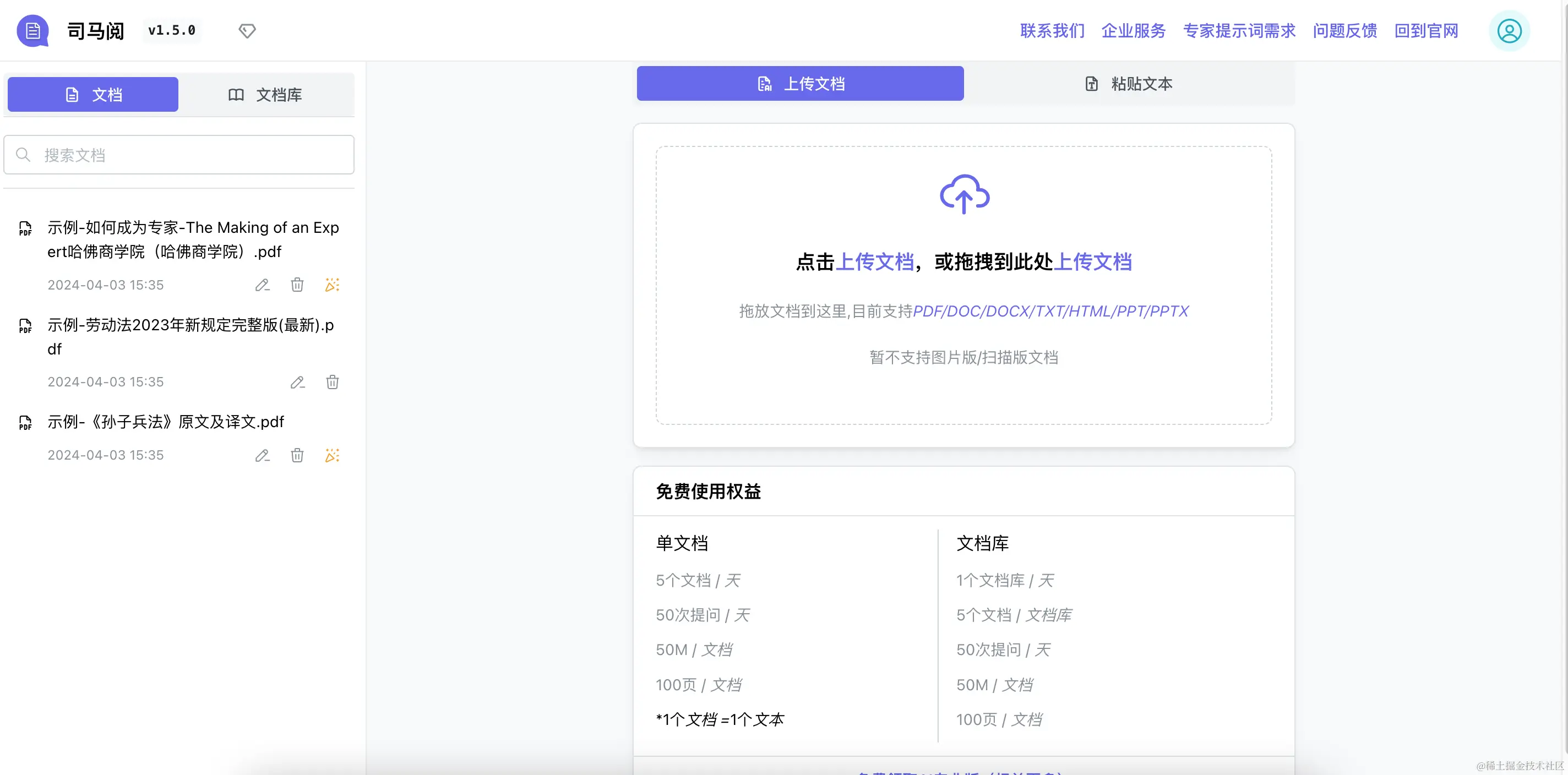The width and height of the screenshot is (1568, 775).
Task: Select the 上传文档 tab
Action: pyautogui.click(x=800, y=84)
